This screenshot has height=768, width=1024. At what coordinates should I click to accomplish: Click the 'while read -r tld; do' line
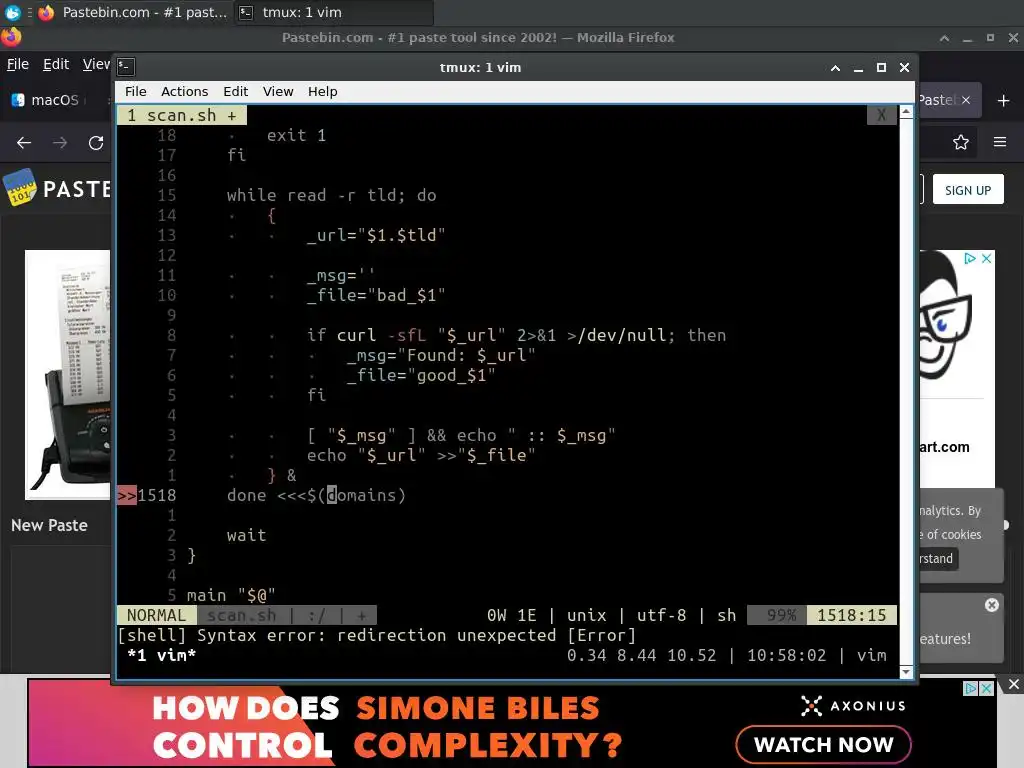pos(332,195)
